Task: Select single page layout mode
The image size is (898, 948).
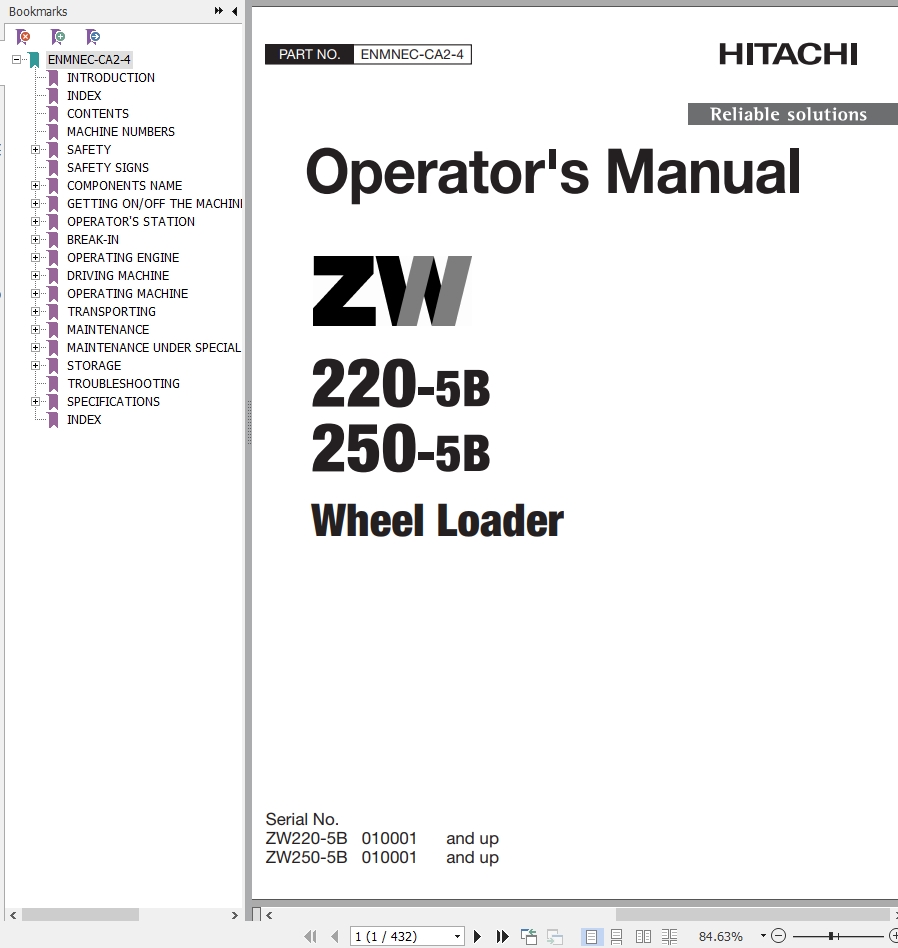Action: point(591,937)
